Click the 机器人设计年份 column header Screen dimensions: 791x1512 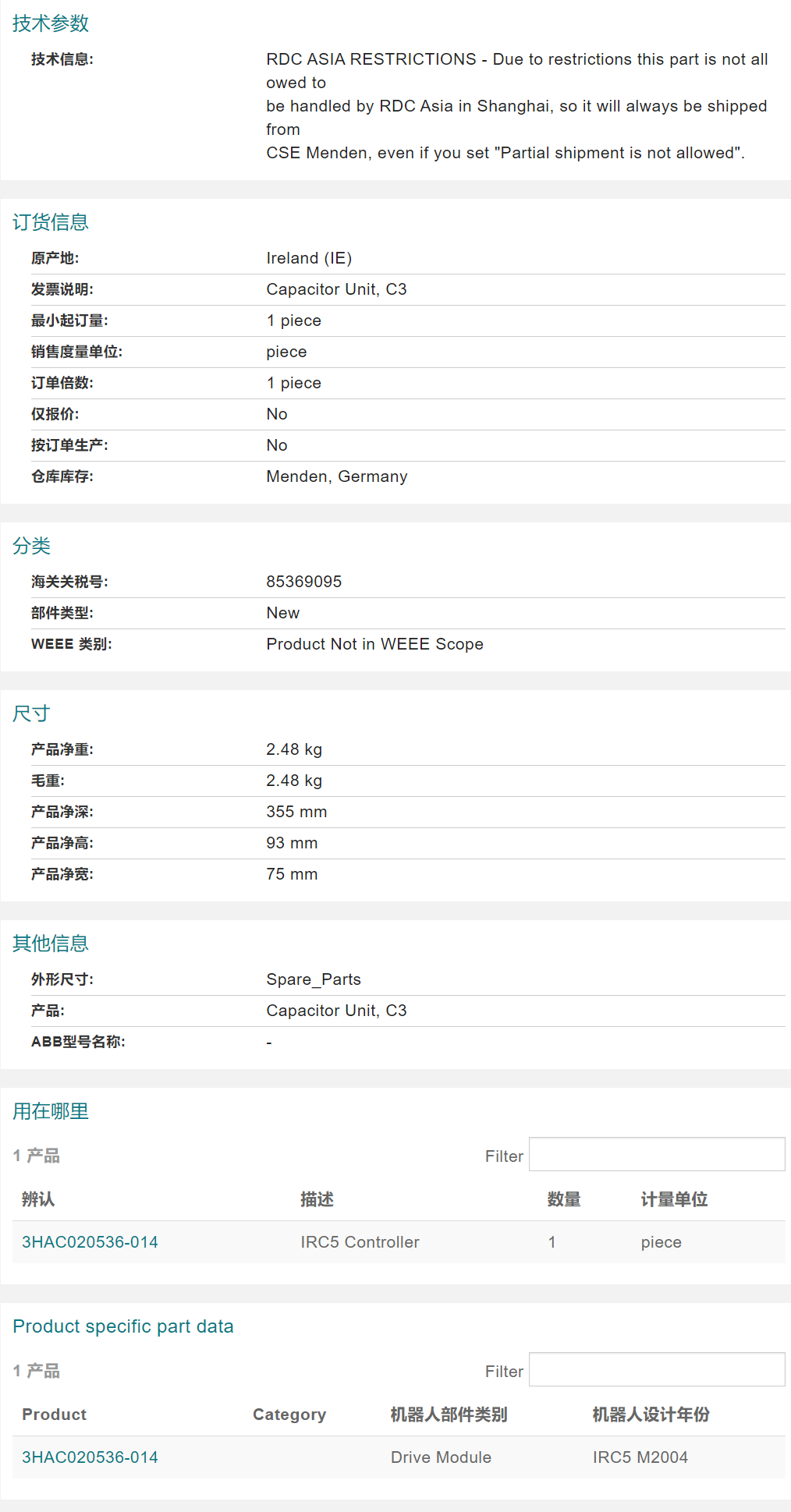651,1415
